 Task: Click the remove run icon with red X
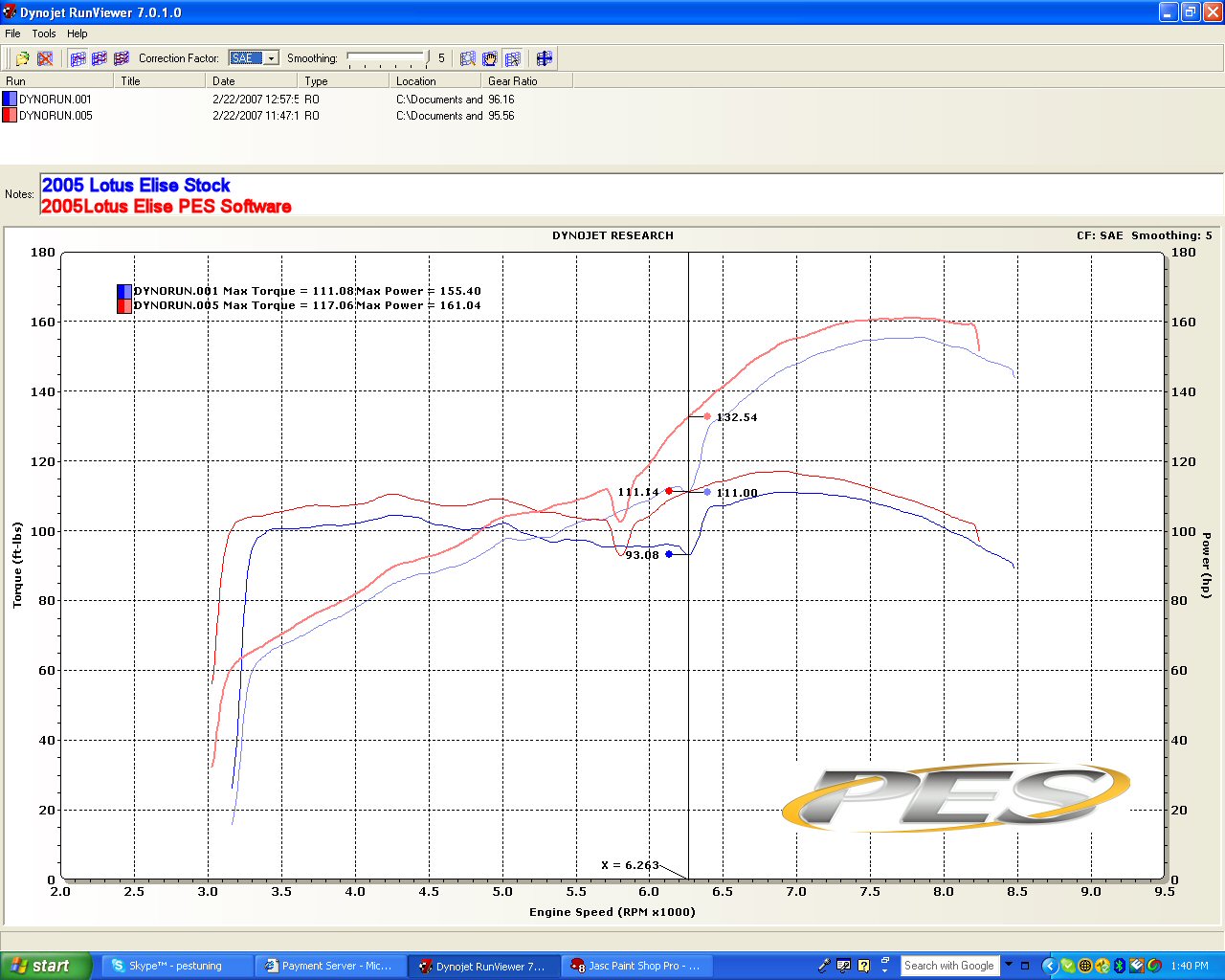tap(45, 58)
